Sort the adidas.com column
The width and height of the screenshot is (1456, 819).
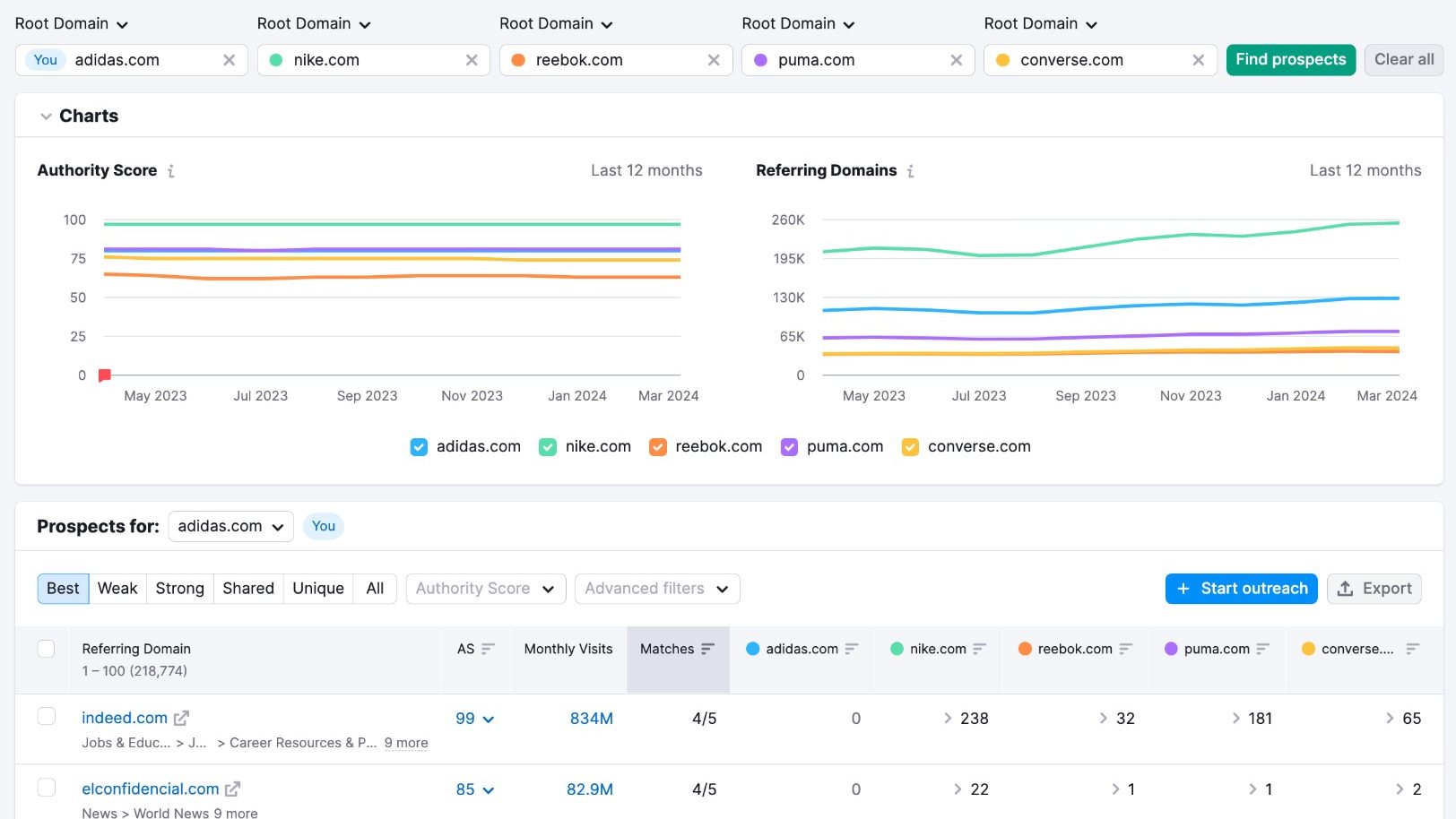click(852, 649)
